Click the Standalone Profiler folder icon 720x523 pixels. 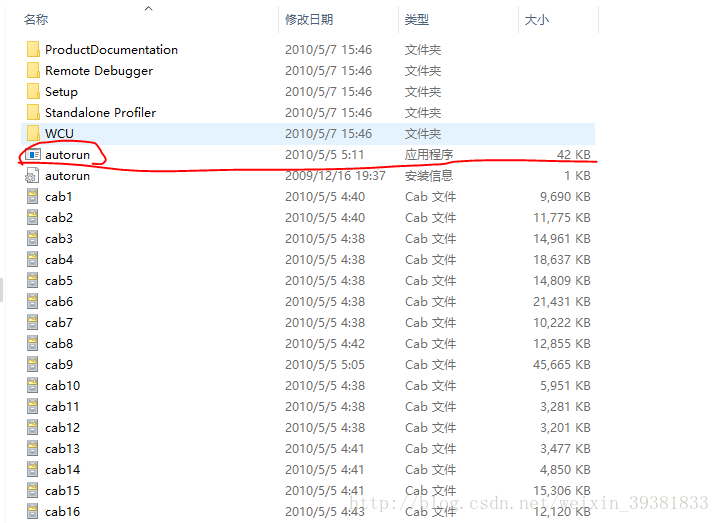pos(33,112)
